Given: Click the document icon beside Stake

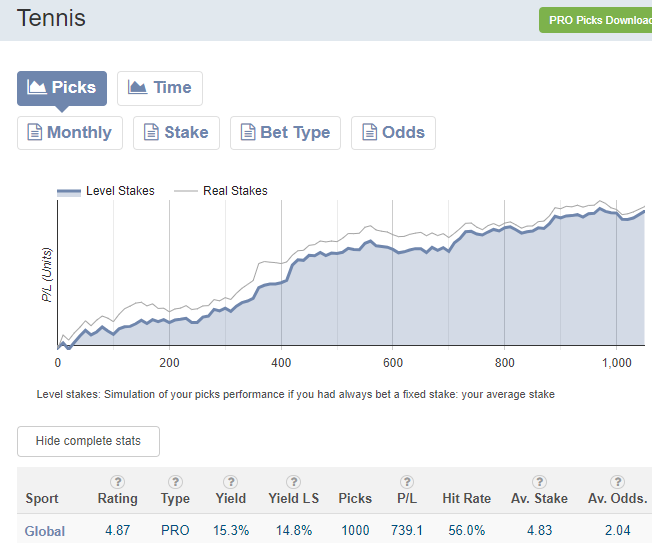Looking at the screenshot, I should coord(151,132).
